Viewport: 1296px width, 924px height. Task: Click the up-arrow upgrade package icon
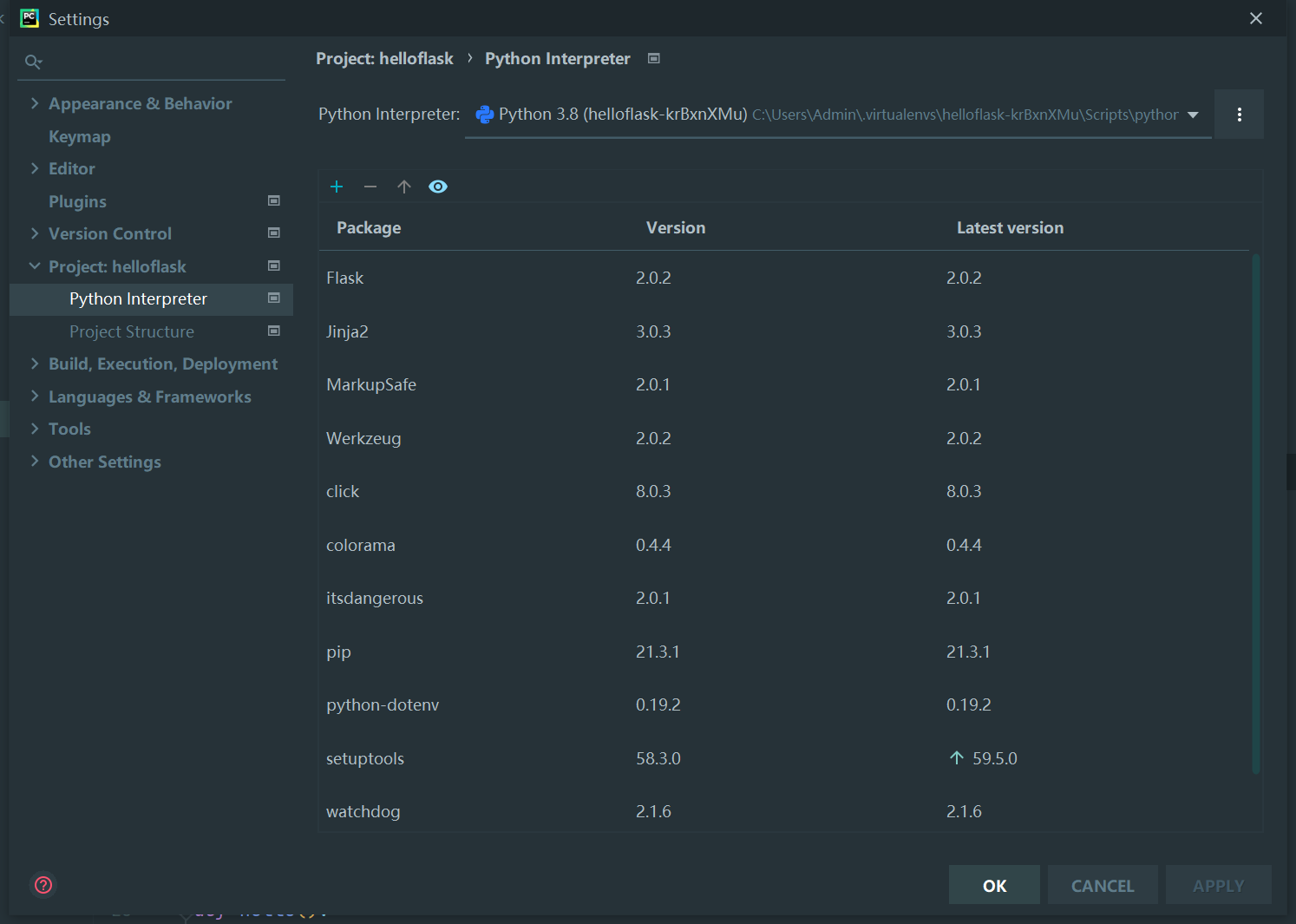[x=404, y=187]
